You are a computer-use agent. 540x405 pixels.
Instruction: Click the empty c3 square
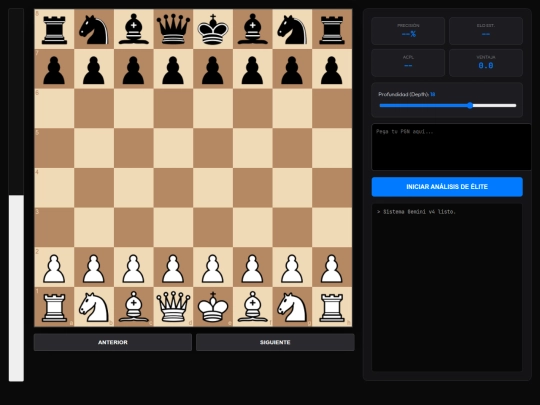click(x=134, y=227)
